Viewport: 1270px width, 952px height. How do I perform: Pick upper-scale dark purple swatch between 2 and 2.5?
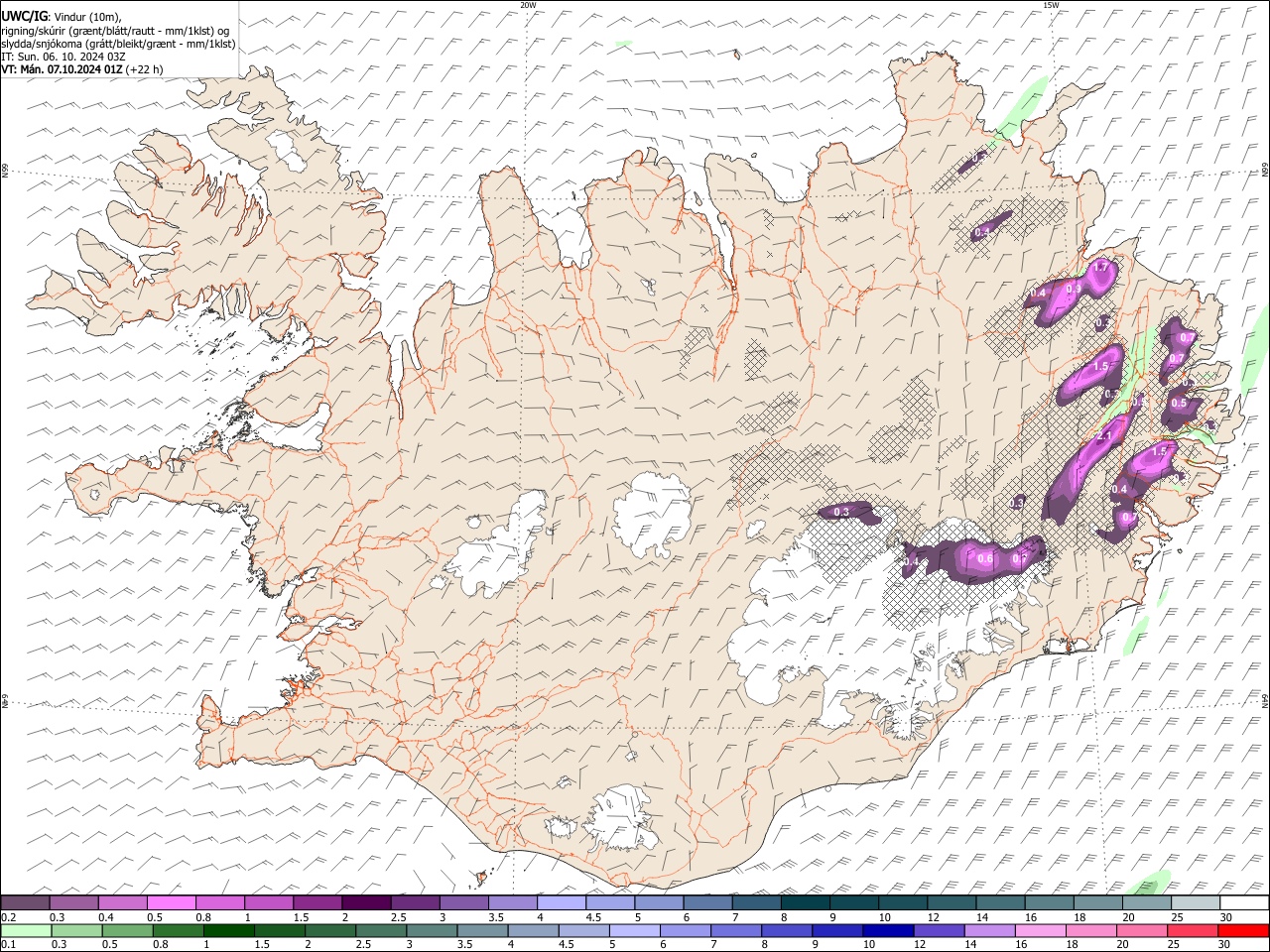(x=366, y=902)
